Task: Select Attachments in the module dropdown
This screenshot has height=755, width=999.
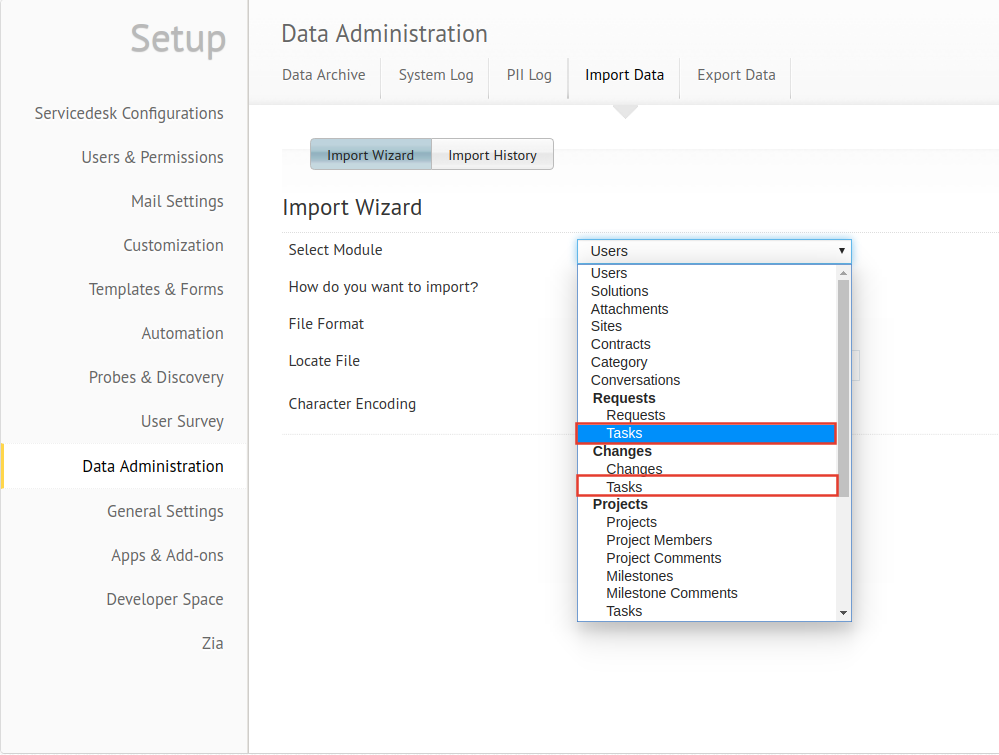Action: click(629, 309)
